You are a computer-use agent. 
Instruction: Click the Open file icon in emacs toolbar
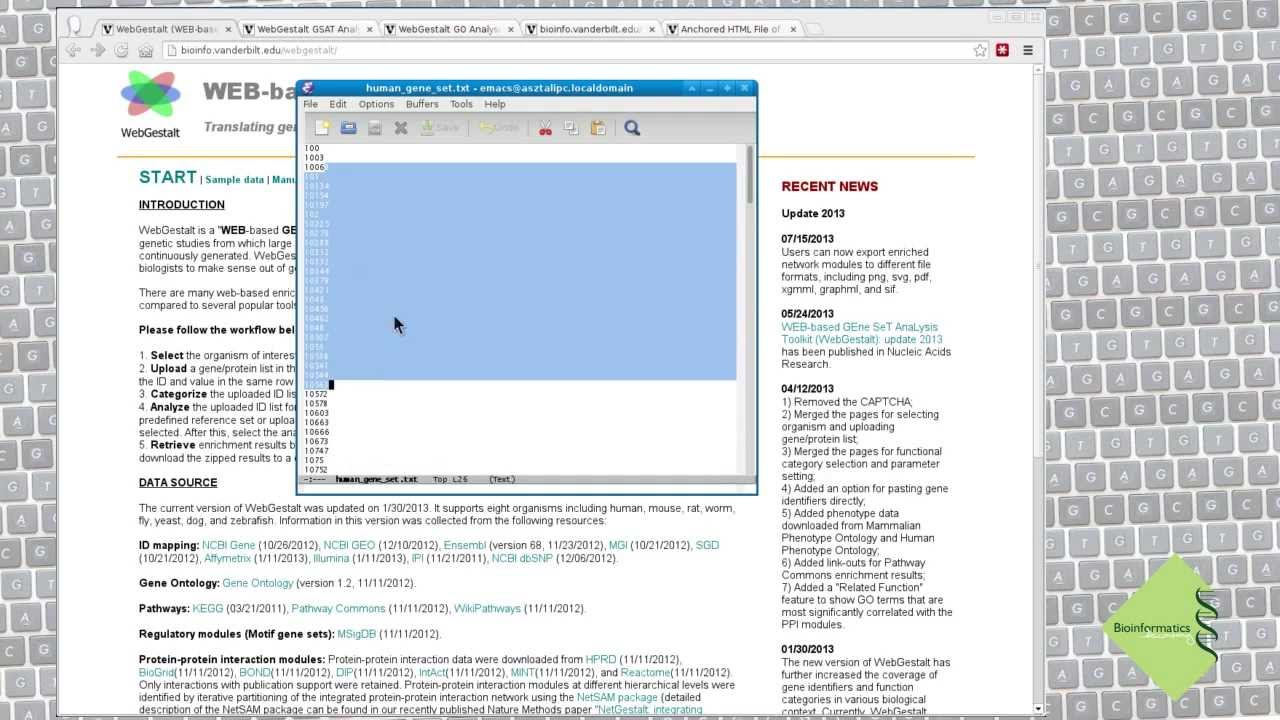(x=348, y=128)
